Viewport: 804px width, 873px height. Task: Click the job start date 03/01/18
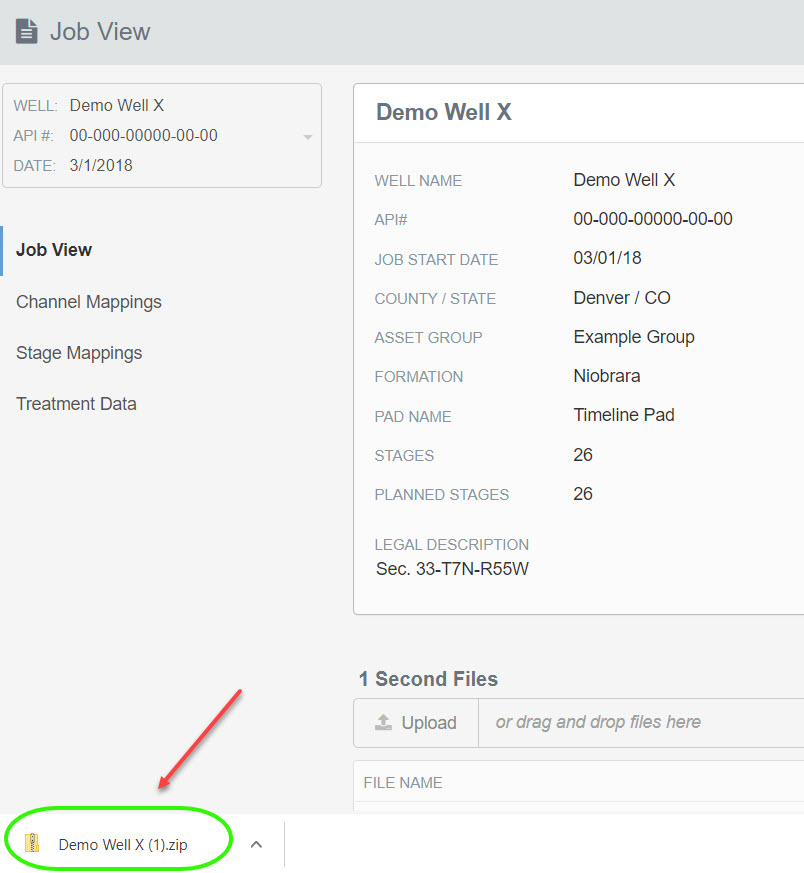[607, 258]
